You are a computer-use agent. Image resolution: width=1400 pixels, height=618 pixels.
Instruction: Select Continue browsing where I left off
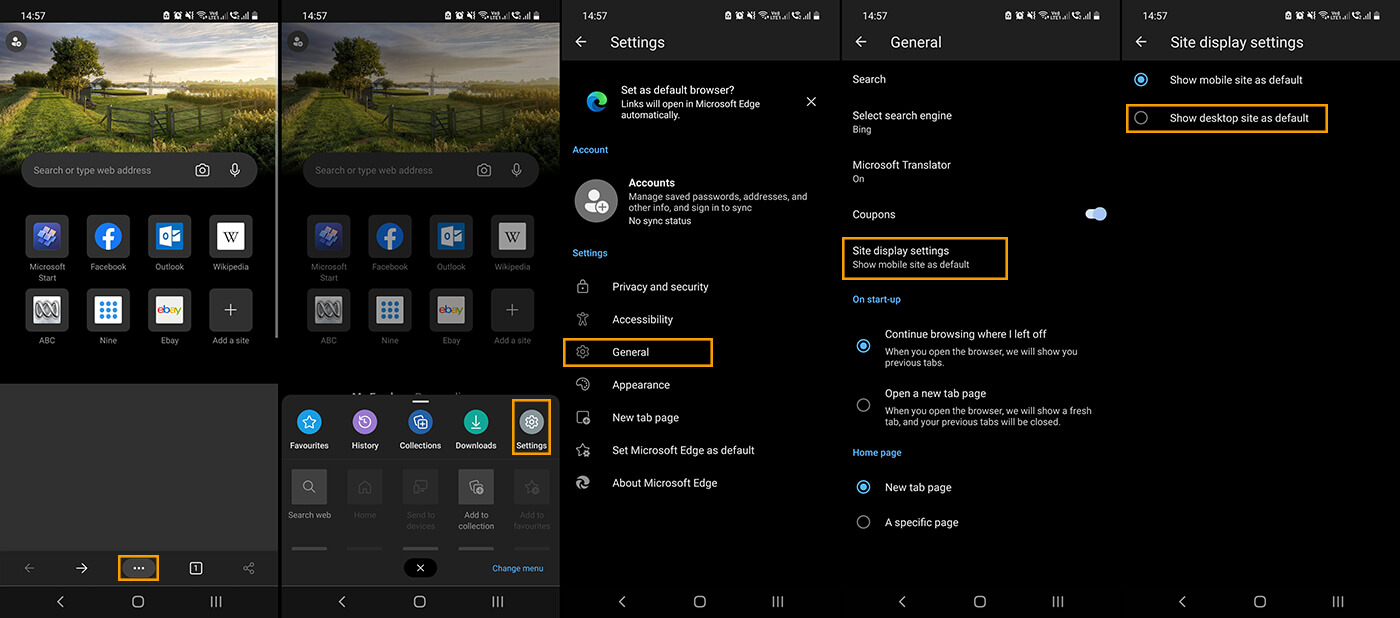863,346
